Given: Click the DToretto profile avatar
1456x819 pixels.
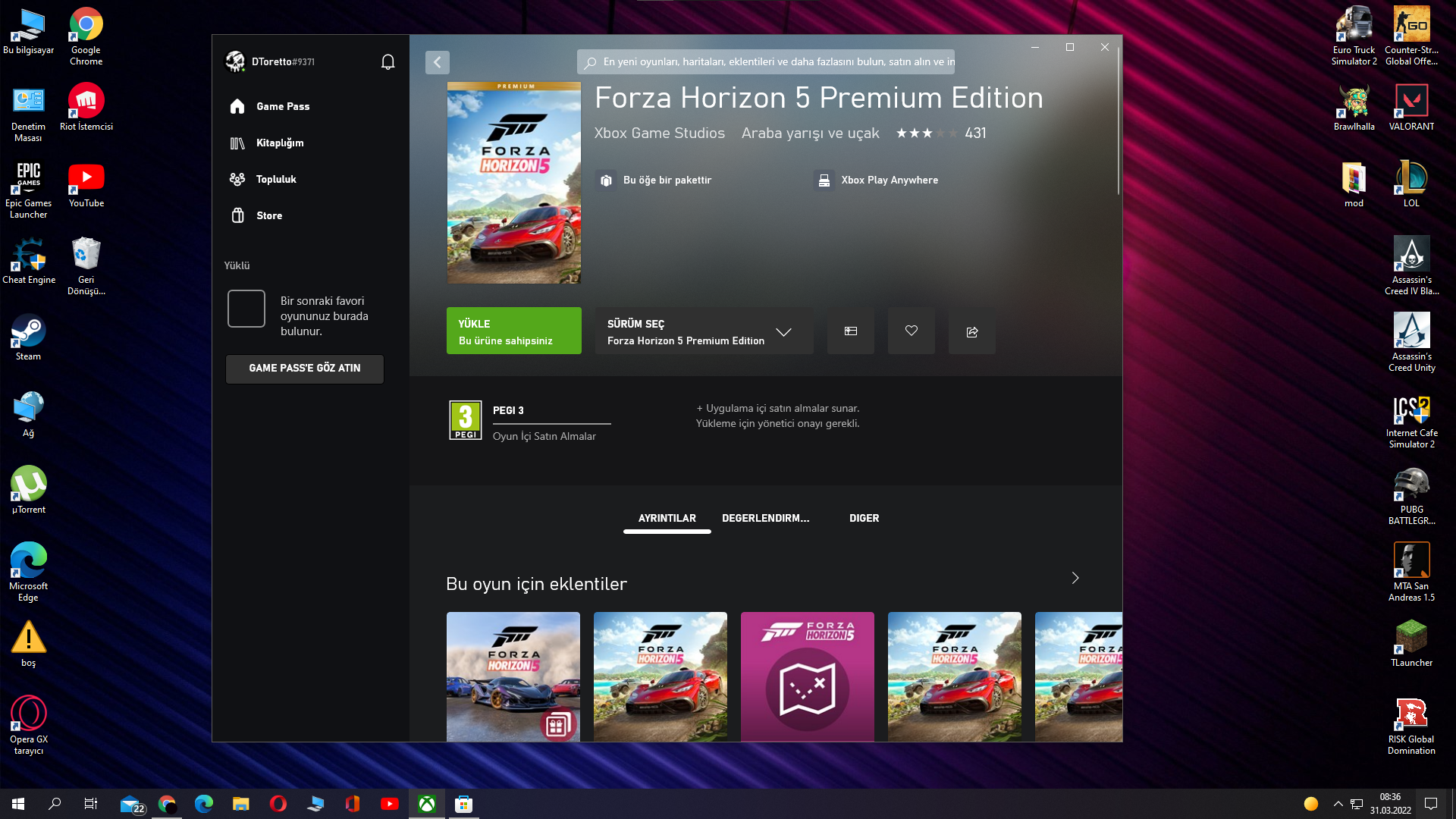Looking at the screenshot, I should tap(235, 61).
